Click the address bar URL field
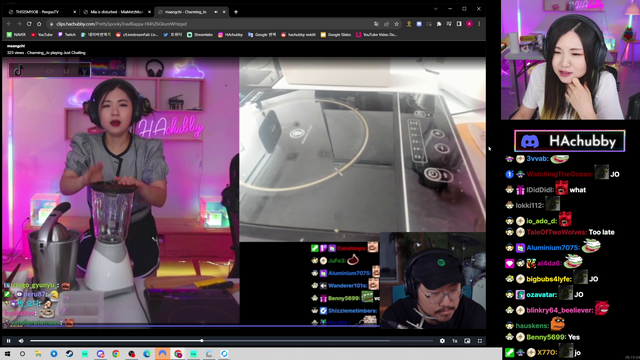 212,24
